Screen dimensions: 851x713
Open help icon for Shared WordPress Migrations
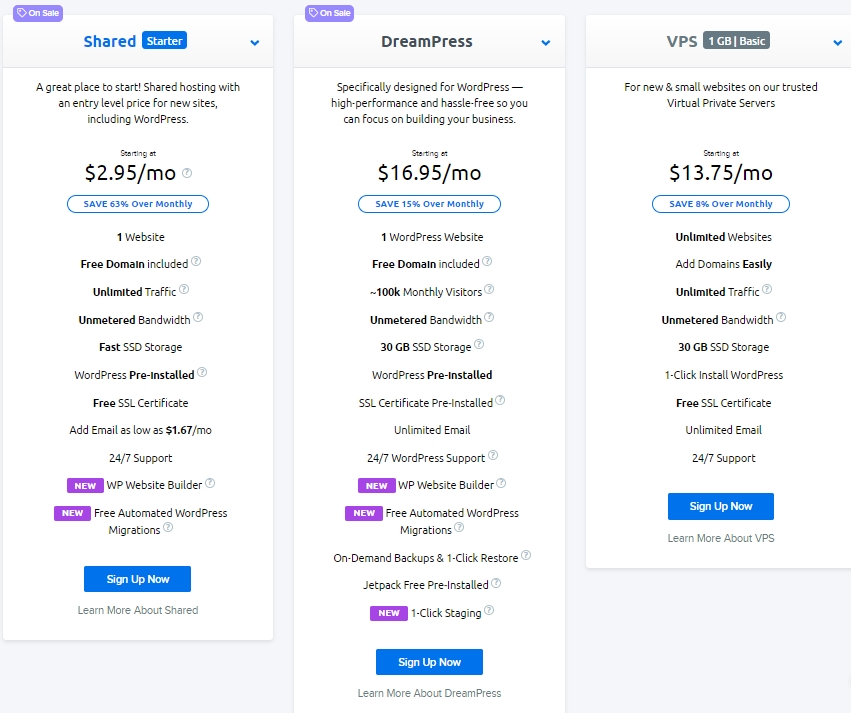pos(168,527)
